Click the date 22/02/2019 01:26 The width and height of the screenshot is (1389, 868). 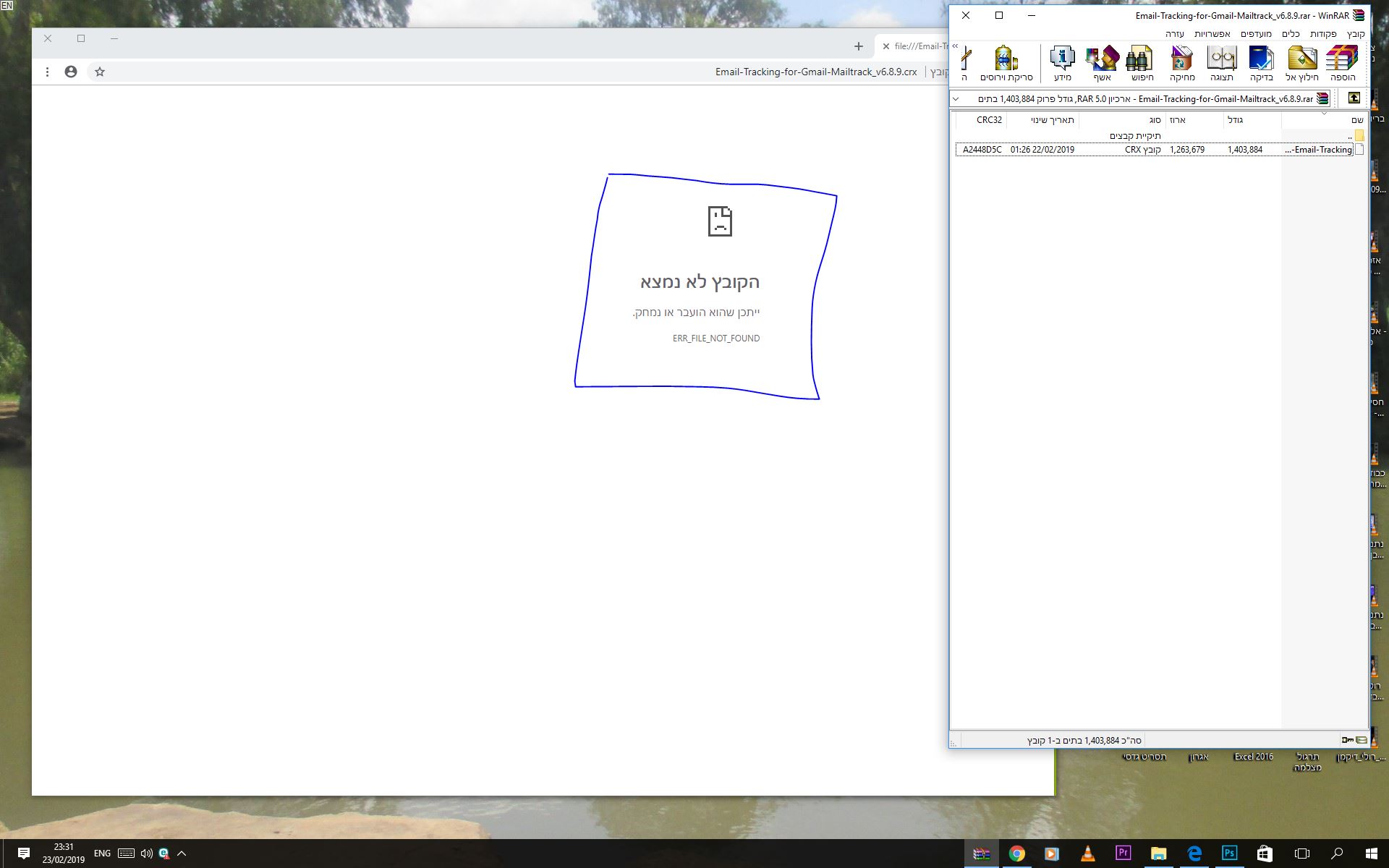(x=1042, y=150)
